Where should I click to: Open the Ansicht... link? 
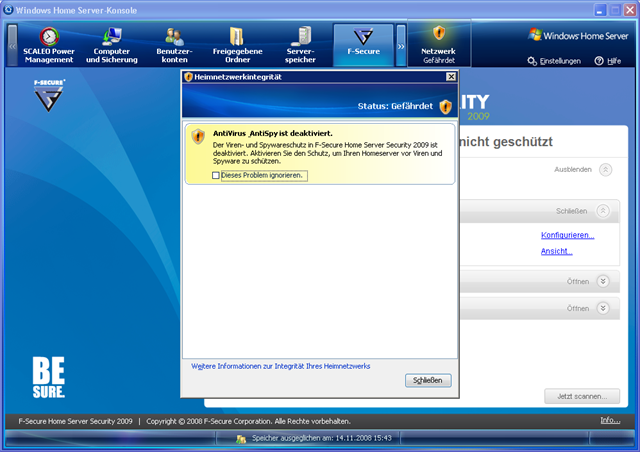tap(557, 251)
